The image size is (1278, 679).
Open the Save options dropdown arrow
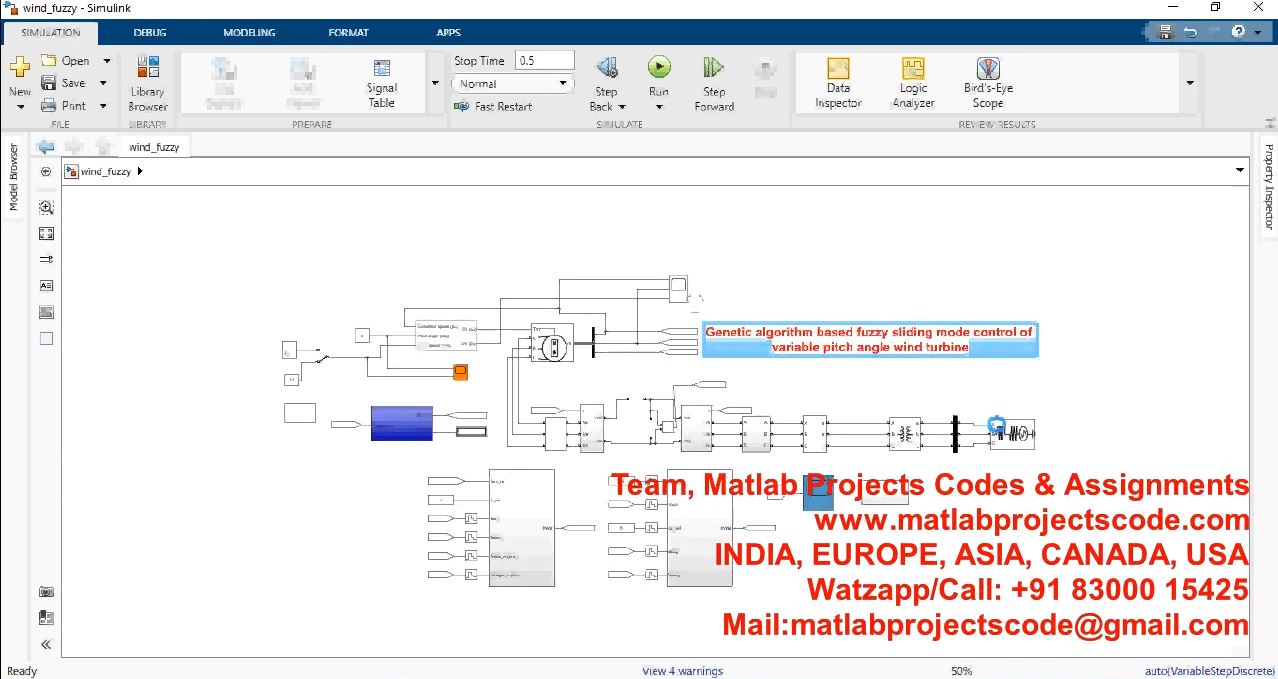(103, 83)
